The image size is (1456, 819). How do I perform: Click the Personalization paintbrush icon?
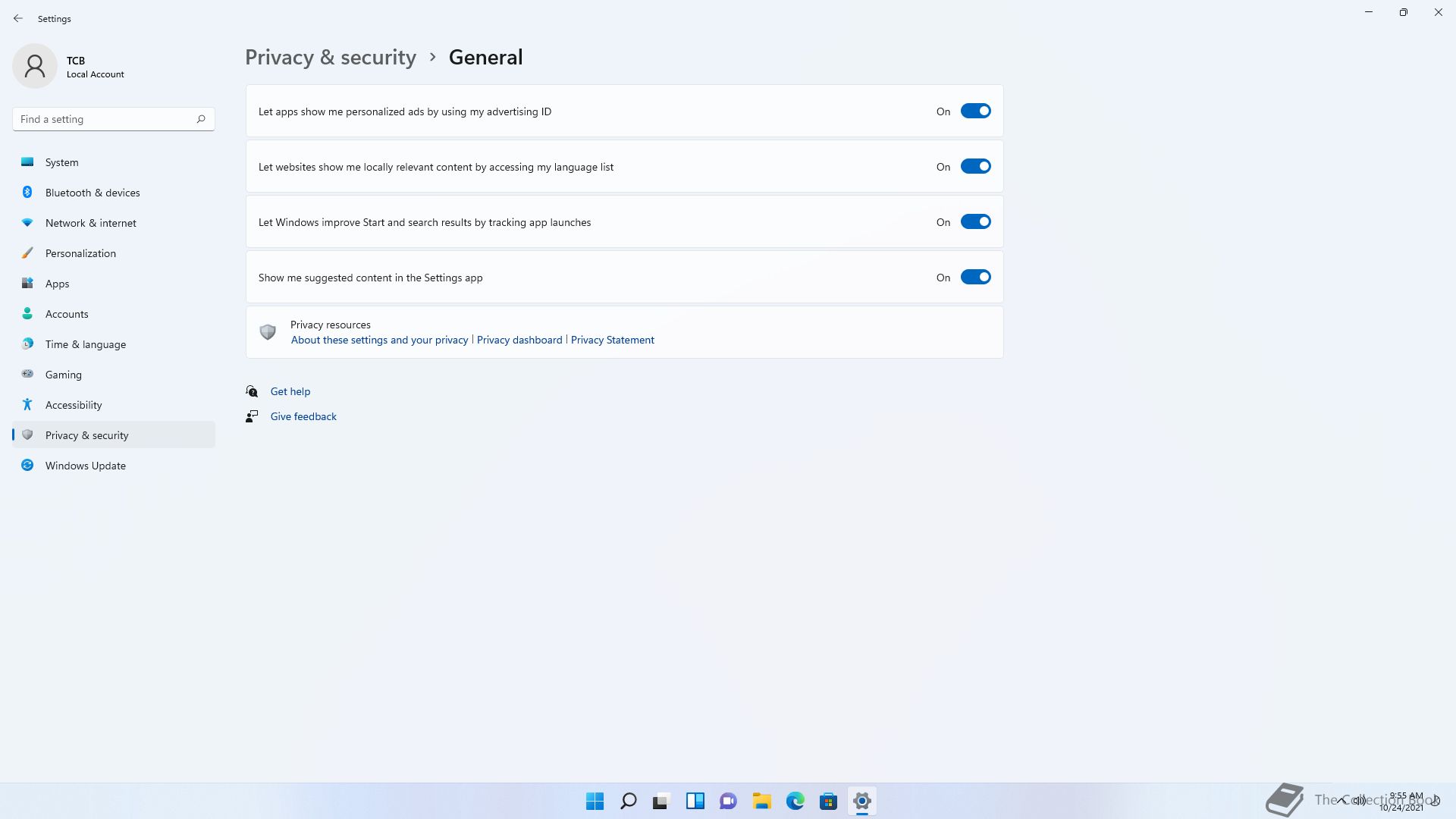click(x=27, y=253)
